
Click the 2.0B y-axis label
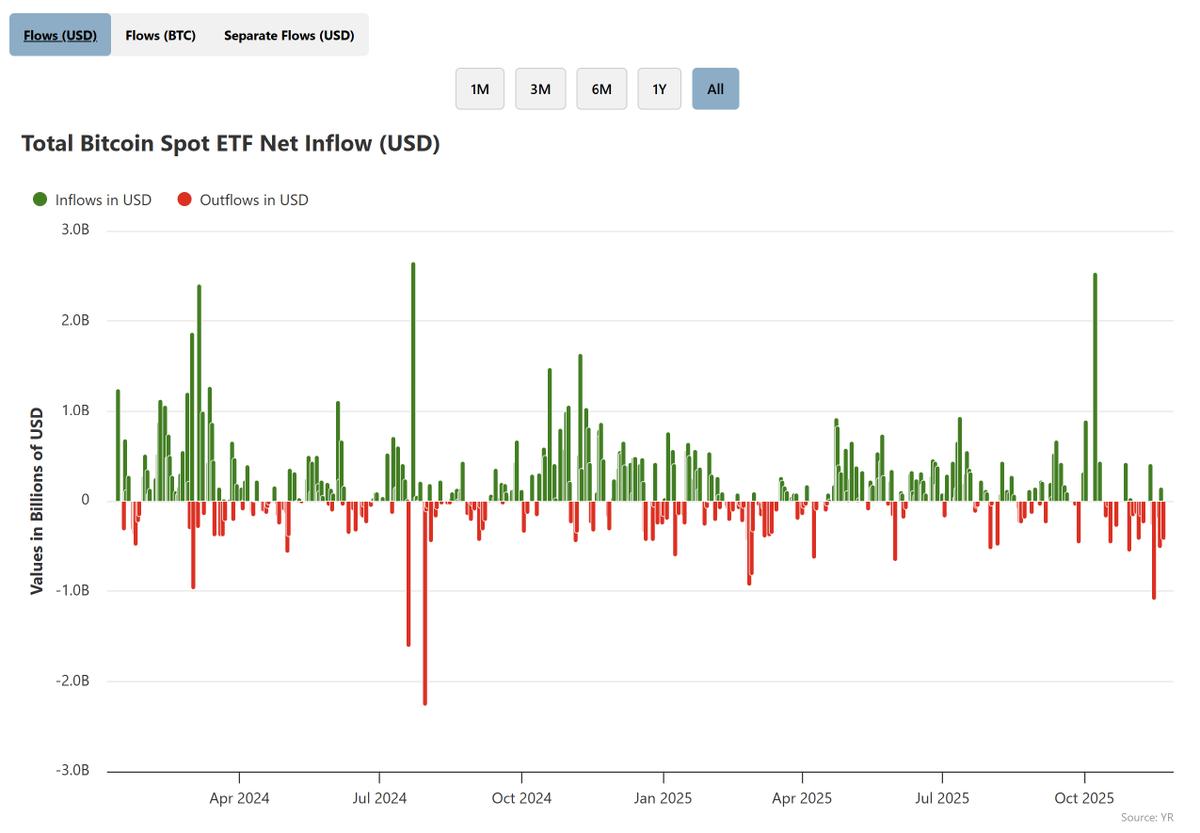tap(73, 321)
